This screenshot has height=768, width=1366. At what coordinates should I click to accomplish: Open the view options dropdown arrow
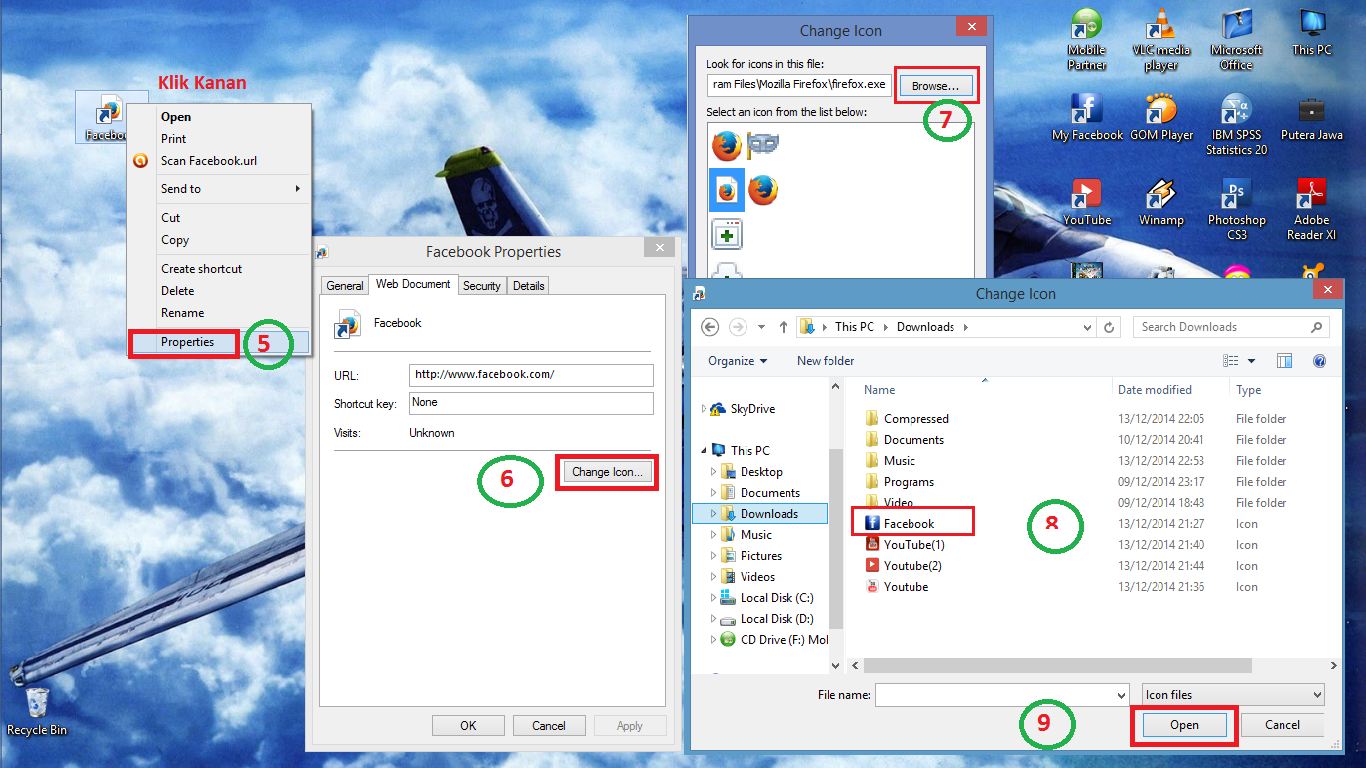(x=1251, y=361)
